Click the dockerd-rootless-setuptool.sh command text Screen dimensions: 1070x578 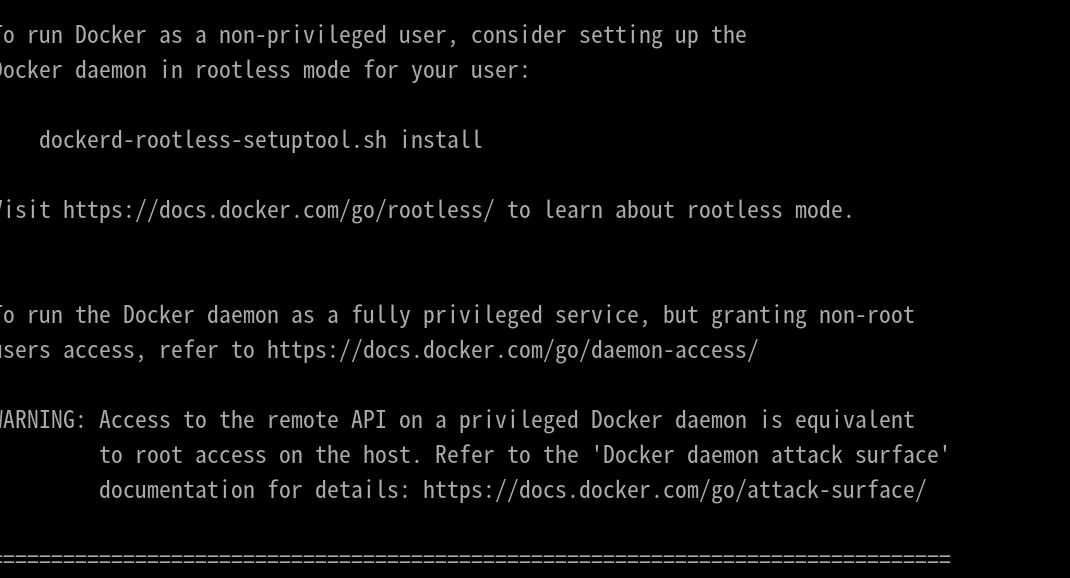(213, 140)
